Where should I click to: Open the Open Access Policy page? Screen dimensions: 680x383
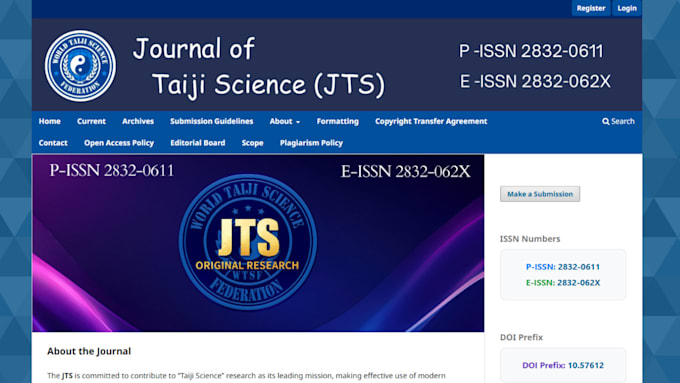(119, 143)
